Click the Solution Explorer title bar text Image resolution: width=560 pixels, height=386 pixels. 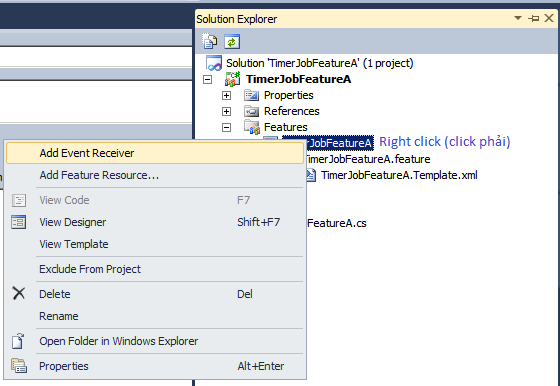coord(236,19)
